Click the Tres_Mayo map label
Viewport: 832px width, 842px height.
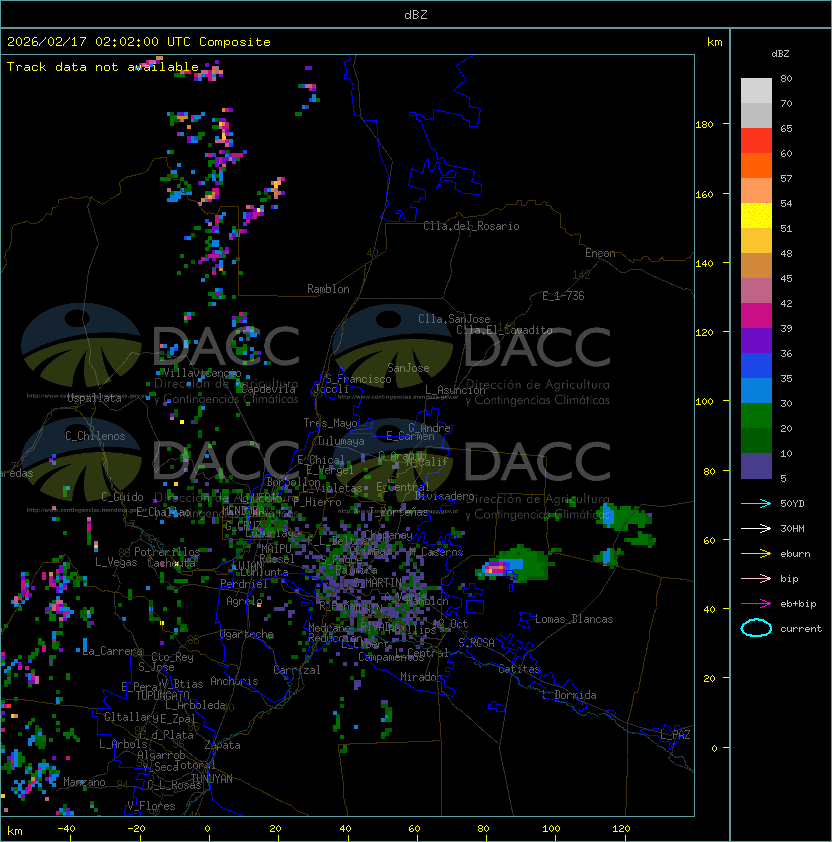tap(330, 423)
